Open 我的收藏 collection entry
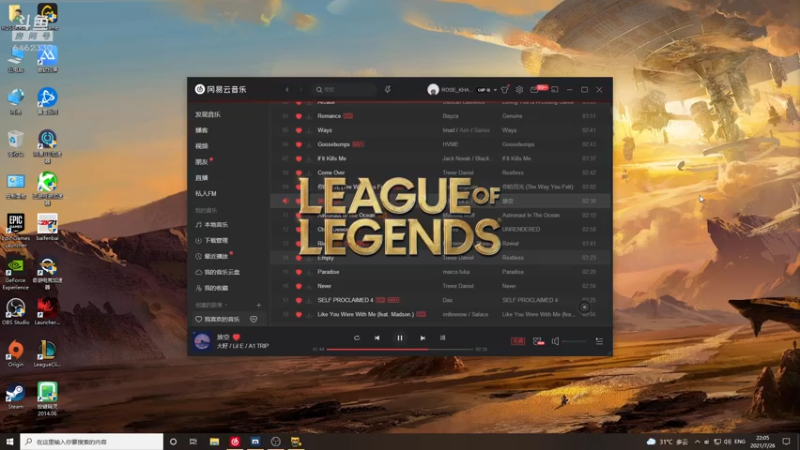This screenshot has width=800, height=450. tap(212, 288)
